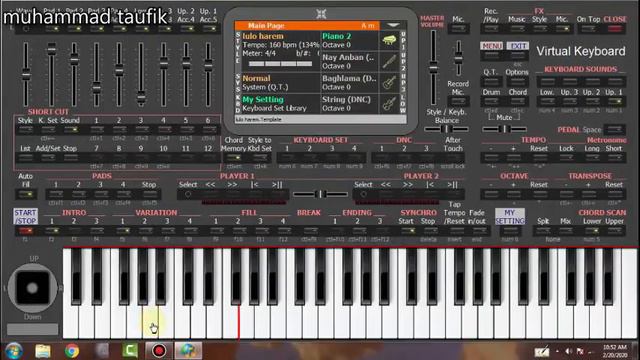The image size is (640, 360).
Task: Click the Break button
Action: 309,231
